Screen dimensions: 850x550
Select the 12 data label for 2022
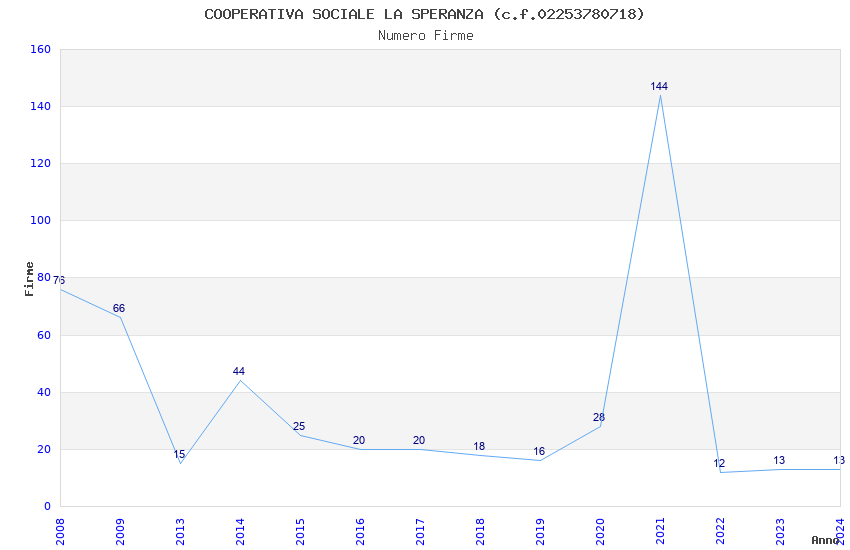pyautogui.click(x=719, y=463)
